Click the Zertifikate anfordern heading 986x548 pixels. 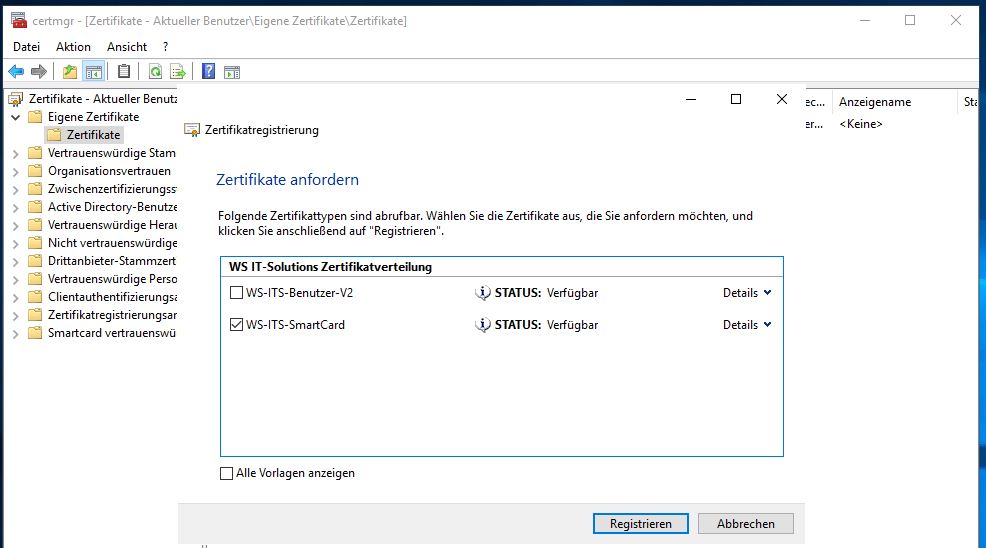click(287, 179)
